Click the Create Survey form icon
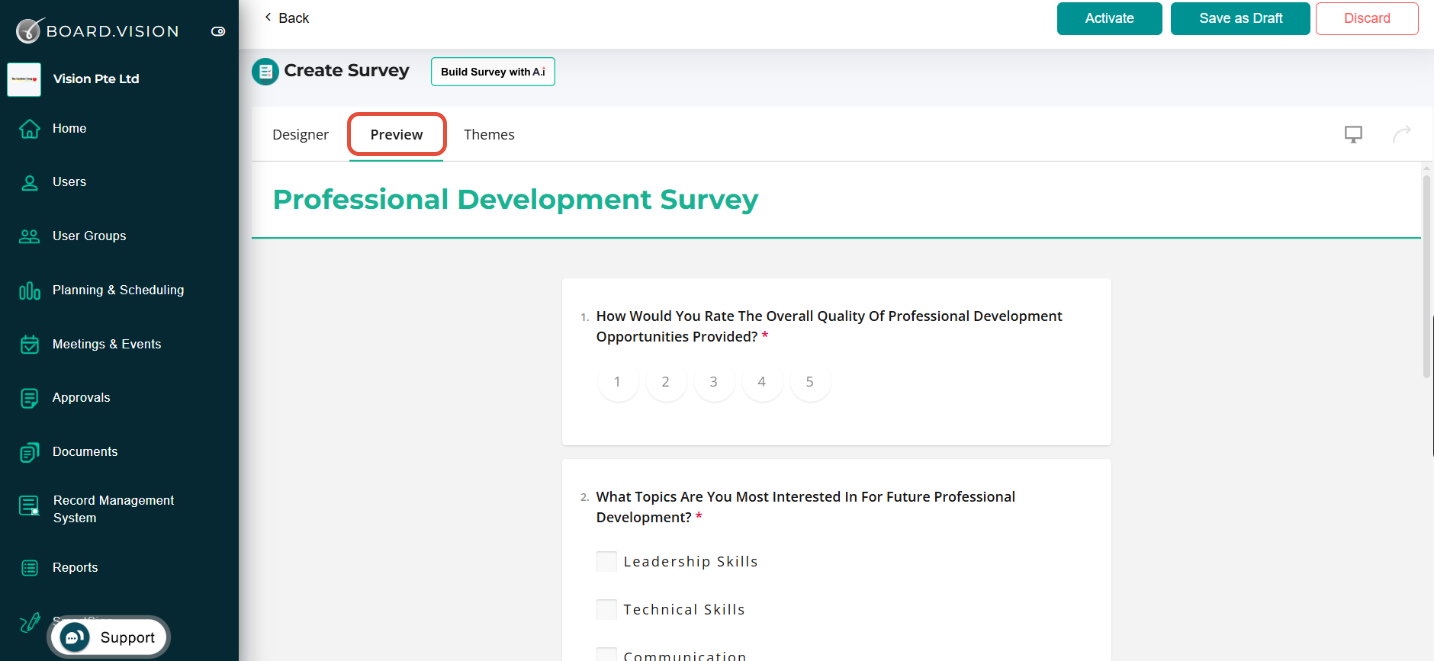Image resolution: width=1434 pixels, height=661 pixels. 265,71
